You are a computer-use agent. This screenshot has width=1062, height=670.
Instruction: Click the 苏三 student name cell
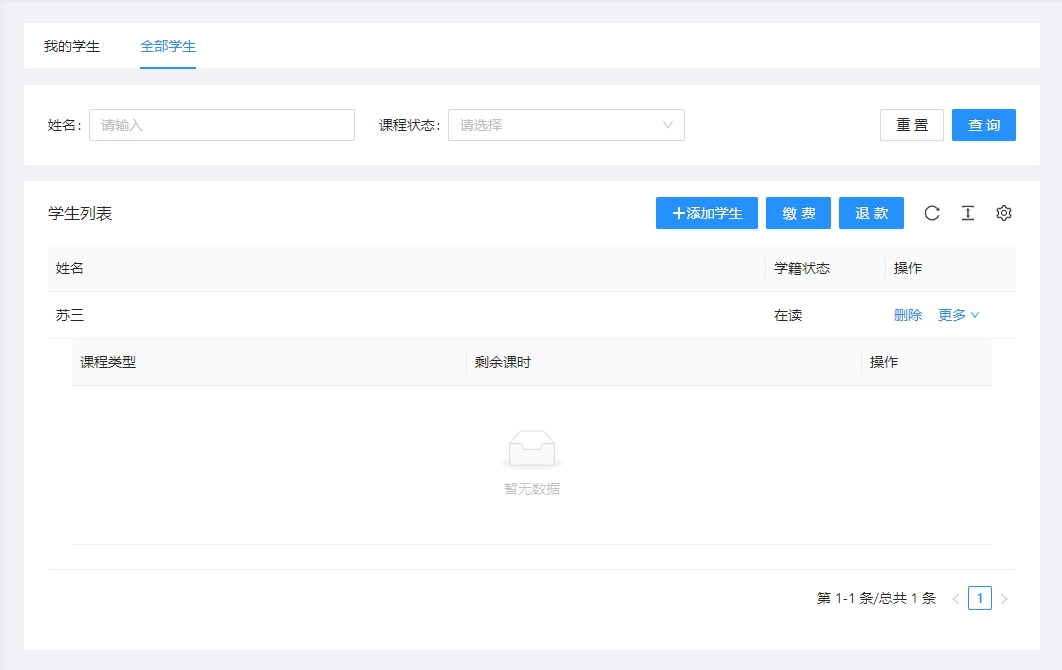70,315
